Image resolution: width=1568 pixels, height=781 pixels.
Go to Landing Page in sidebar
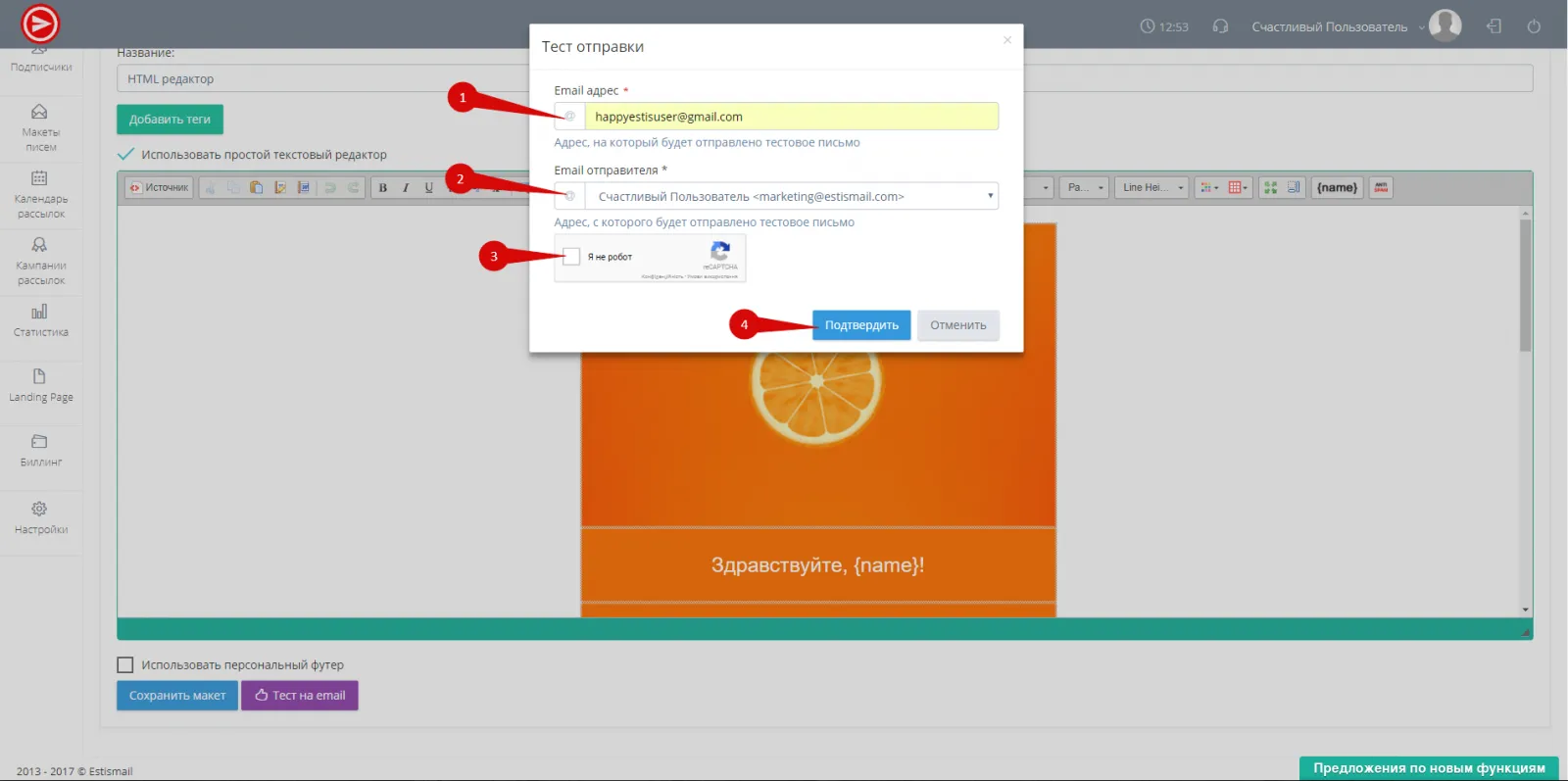pos(40,385)
